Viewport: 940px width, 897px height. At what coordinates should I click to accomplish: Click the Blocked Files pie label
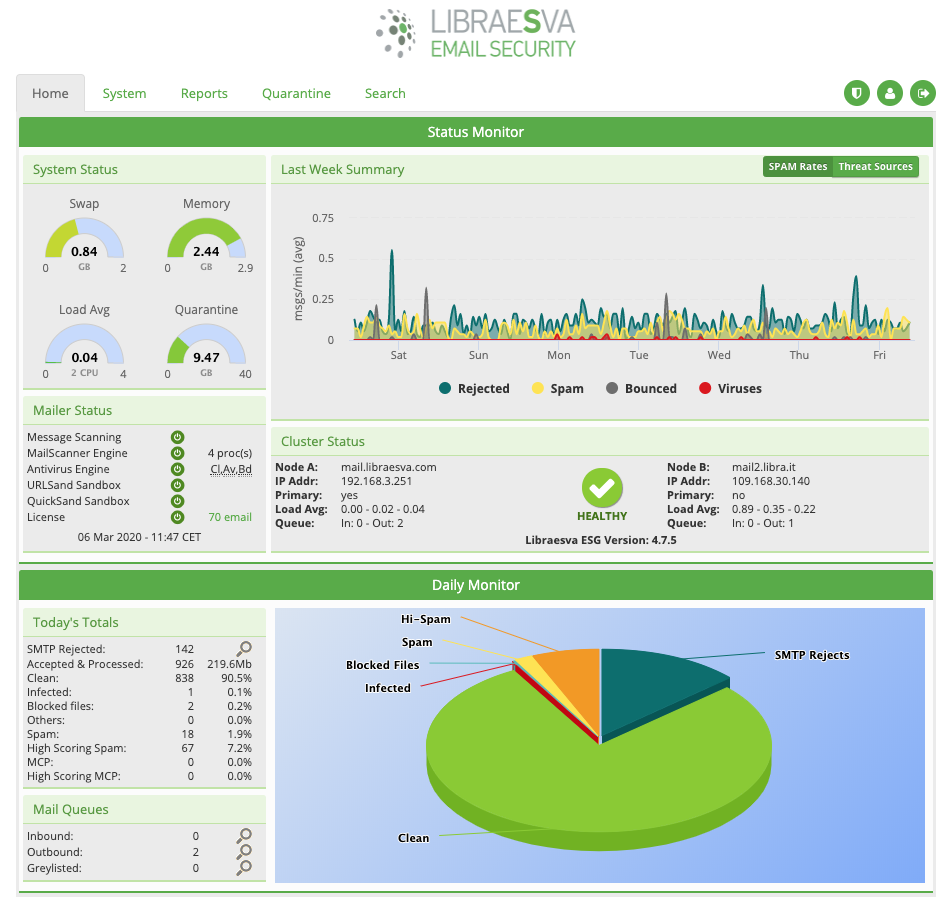tap(382, 665)
